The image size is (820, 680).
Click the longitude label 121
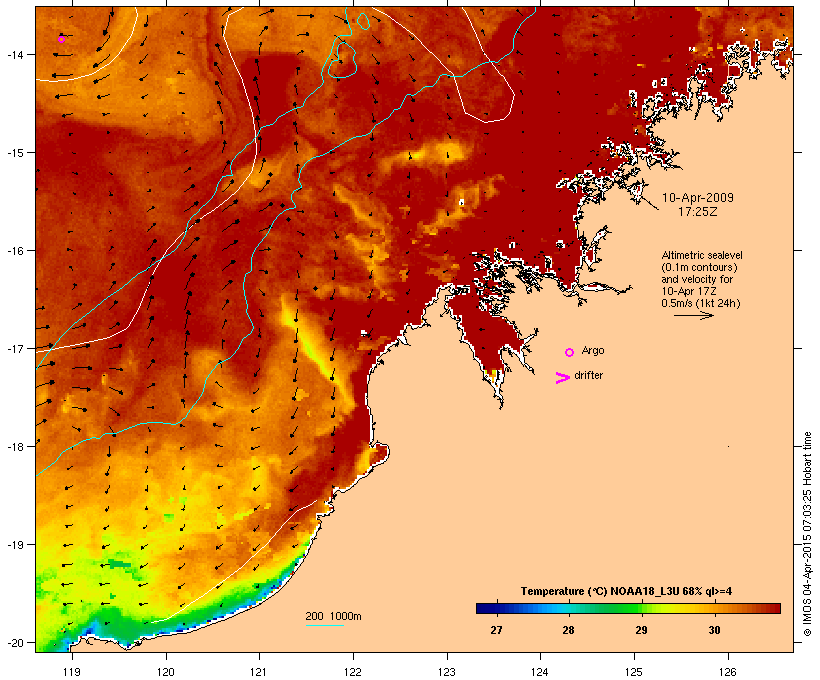coord(259,672)
